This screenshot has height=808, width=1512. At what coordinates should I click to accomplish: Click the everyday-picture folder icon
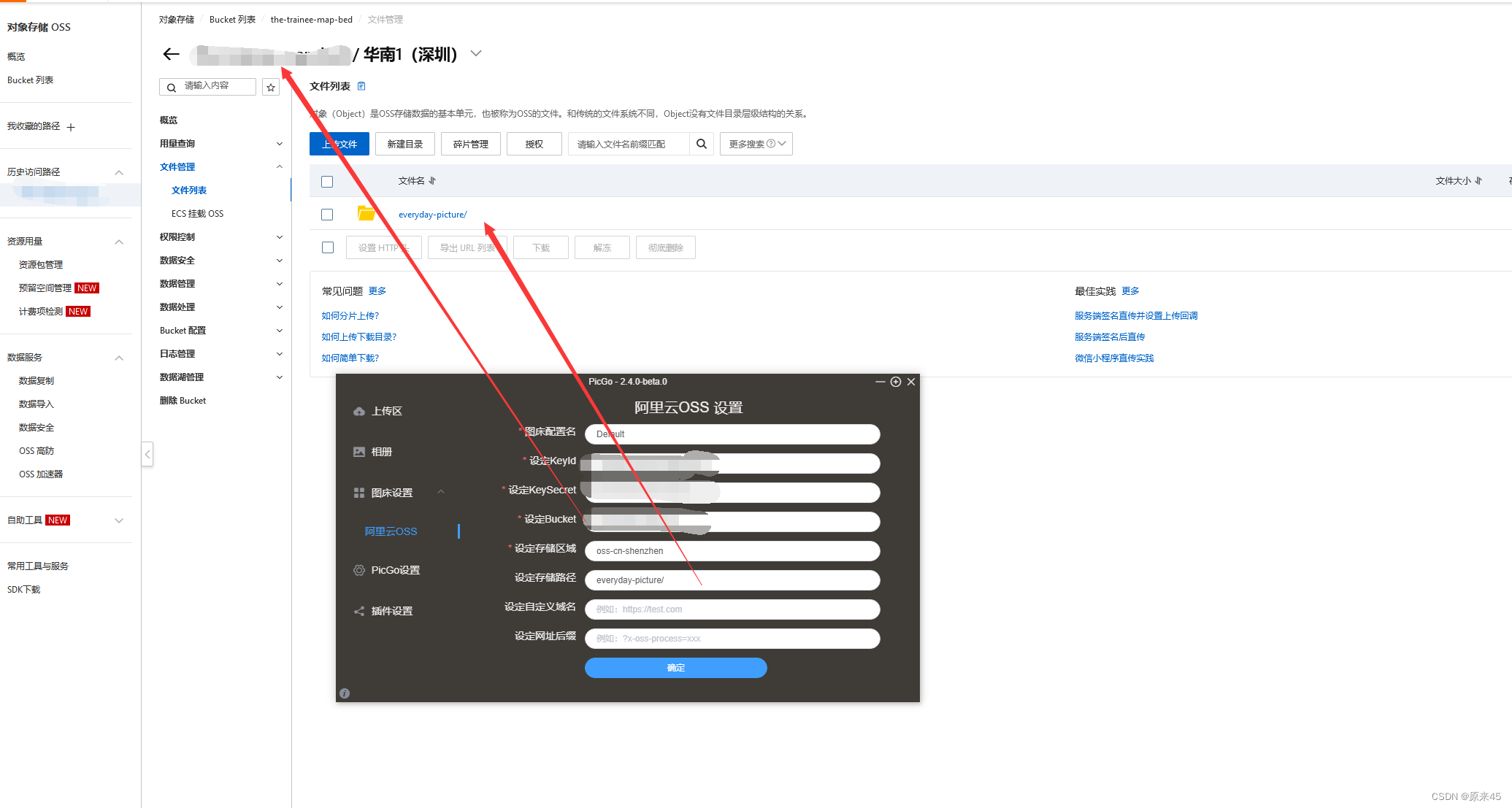[366, 214]
